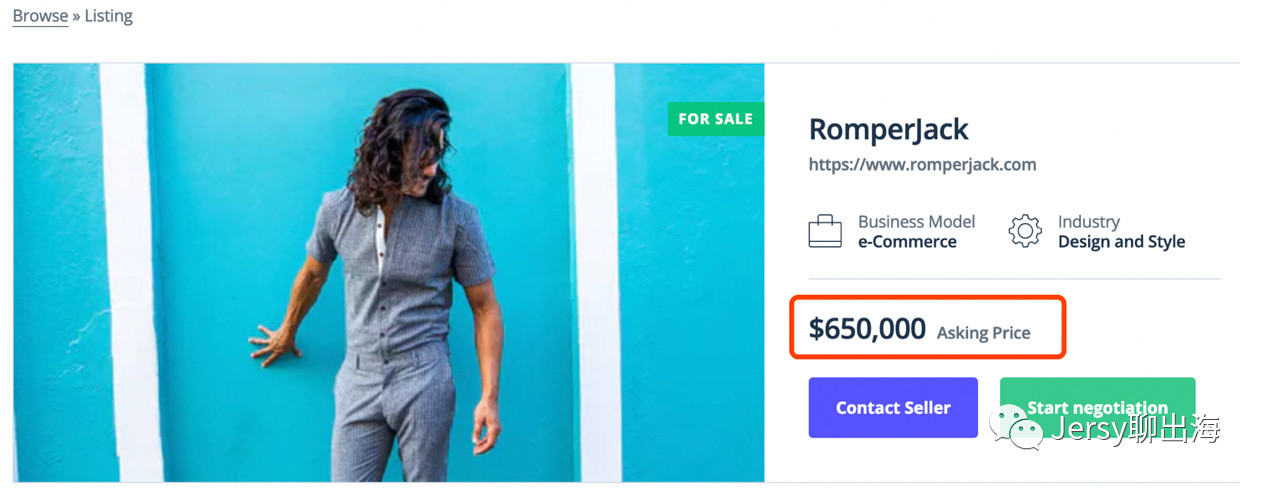Select the Design and Style industry value
1262x488 pixels.
pos(1121,242)
